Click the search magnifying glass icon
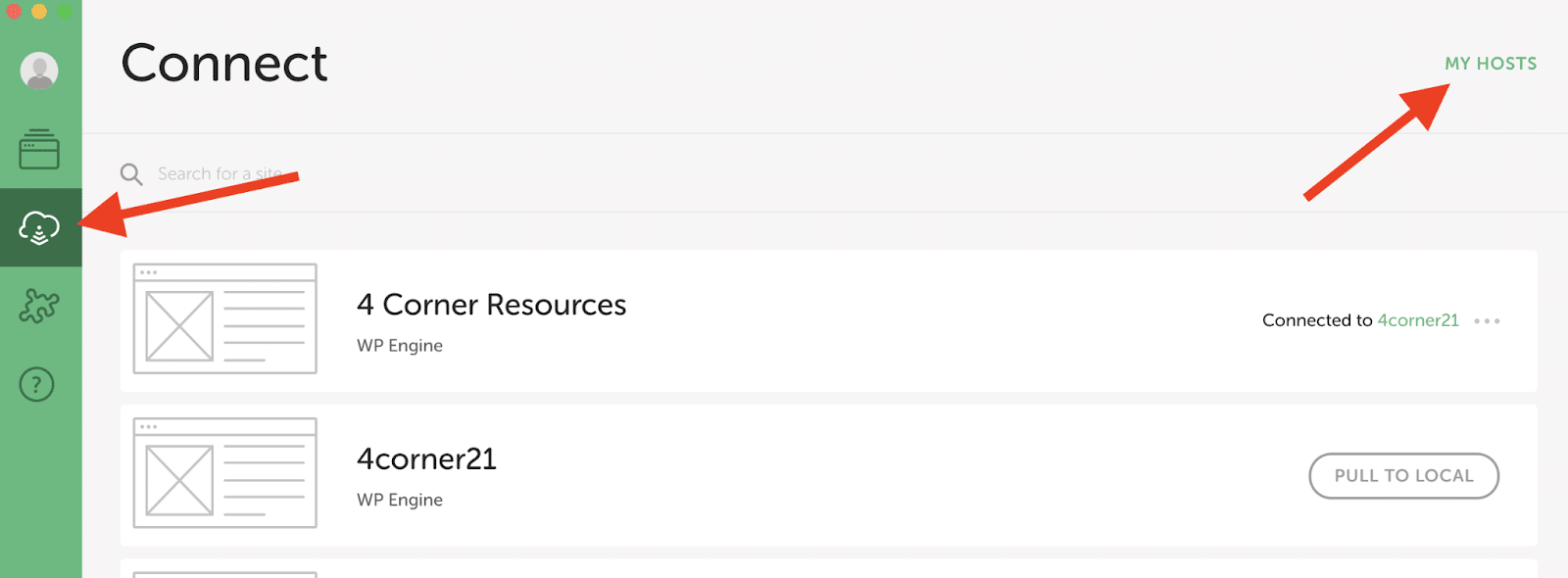Screen dimensions: 1568x578 point(130,173)
